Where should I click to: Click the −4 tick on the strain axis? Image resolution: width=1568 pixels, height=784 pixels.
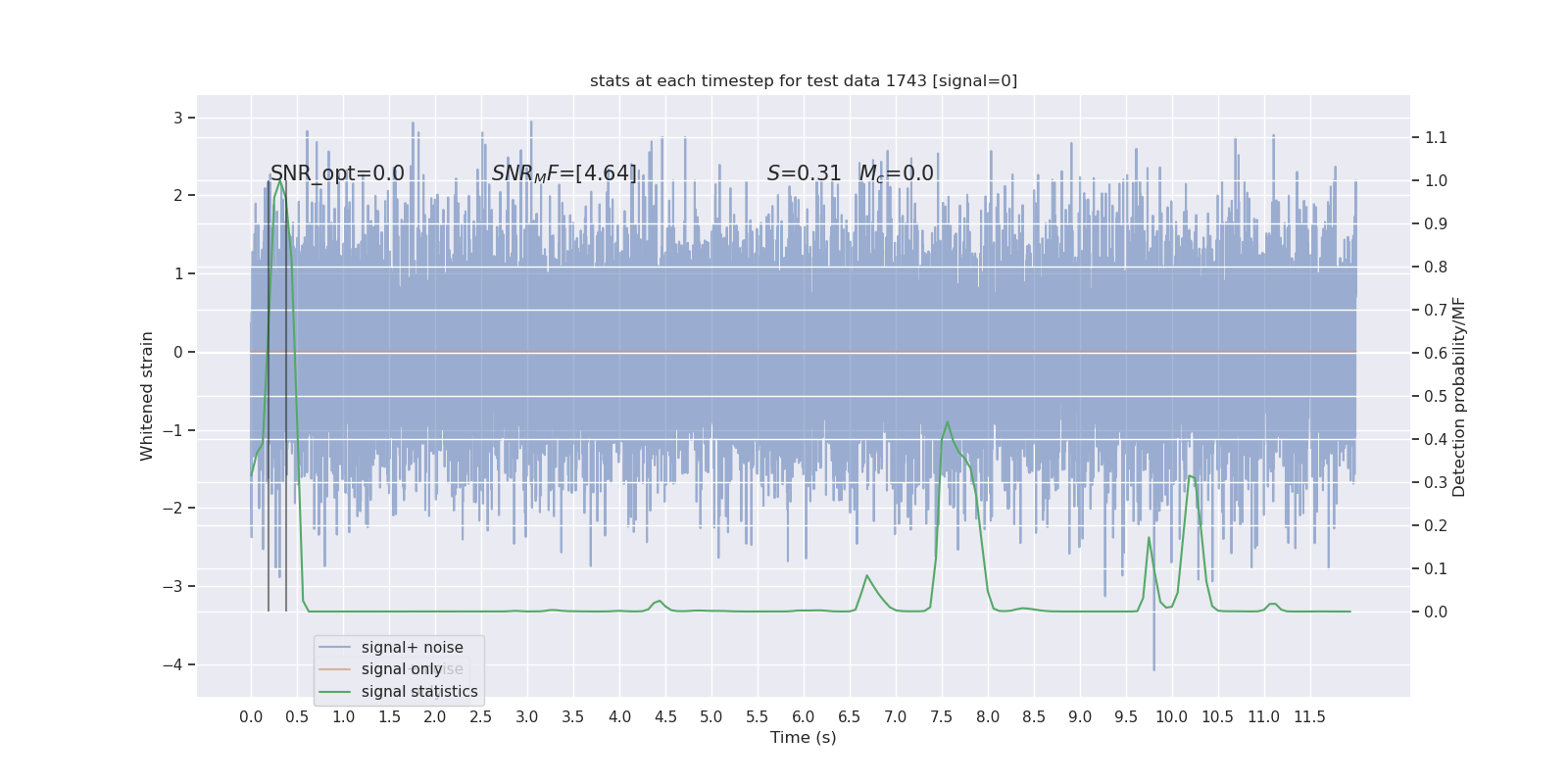coord(171,664)
